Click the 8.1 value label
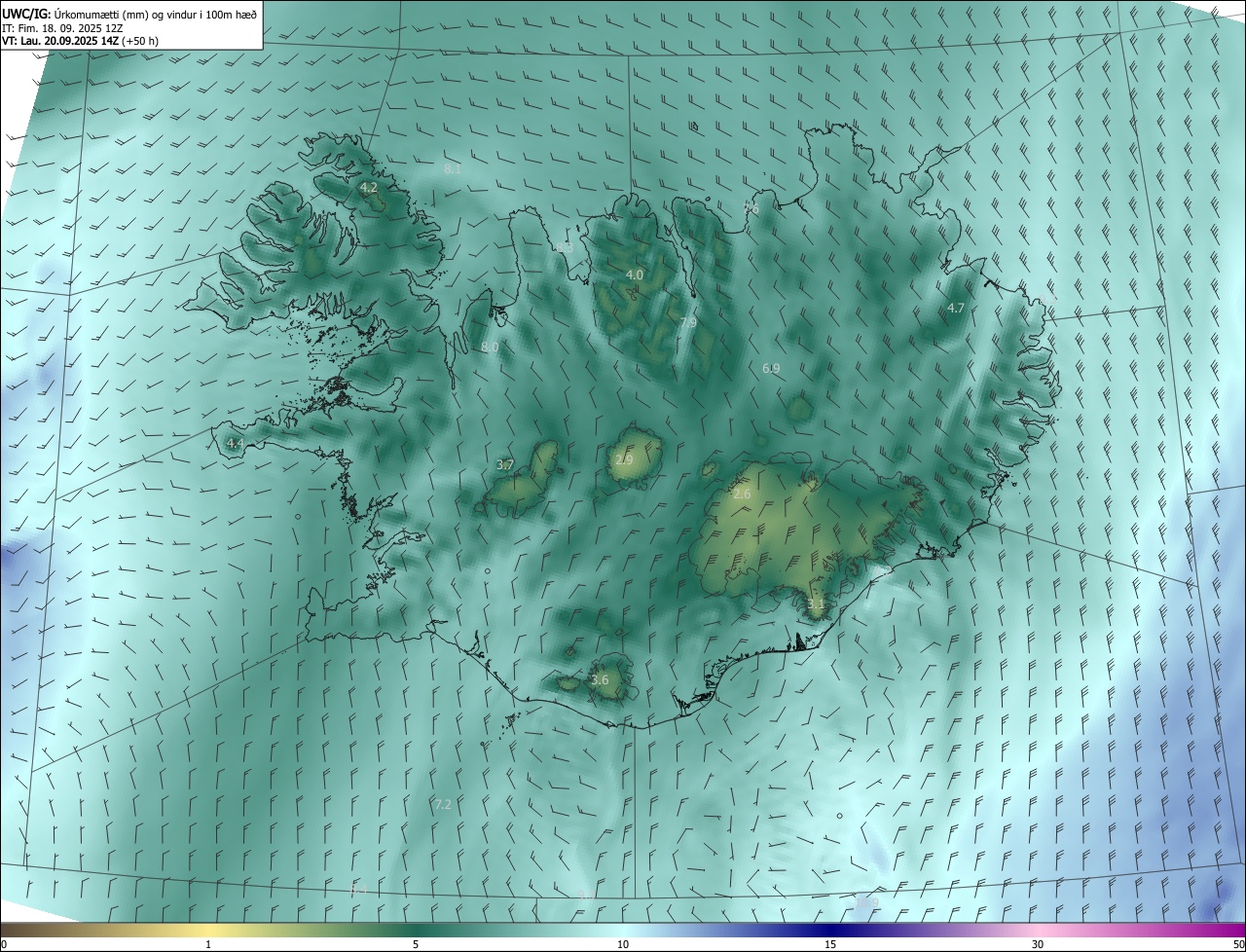 point(453,168)
